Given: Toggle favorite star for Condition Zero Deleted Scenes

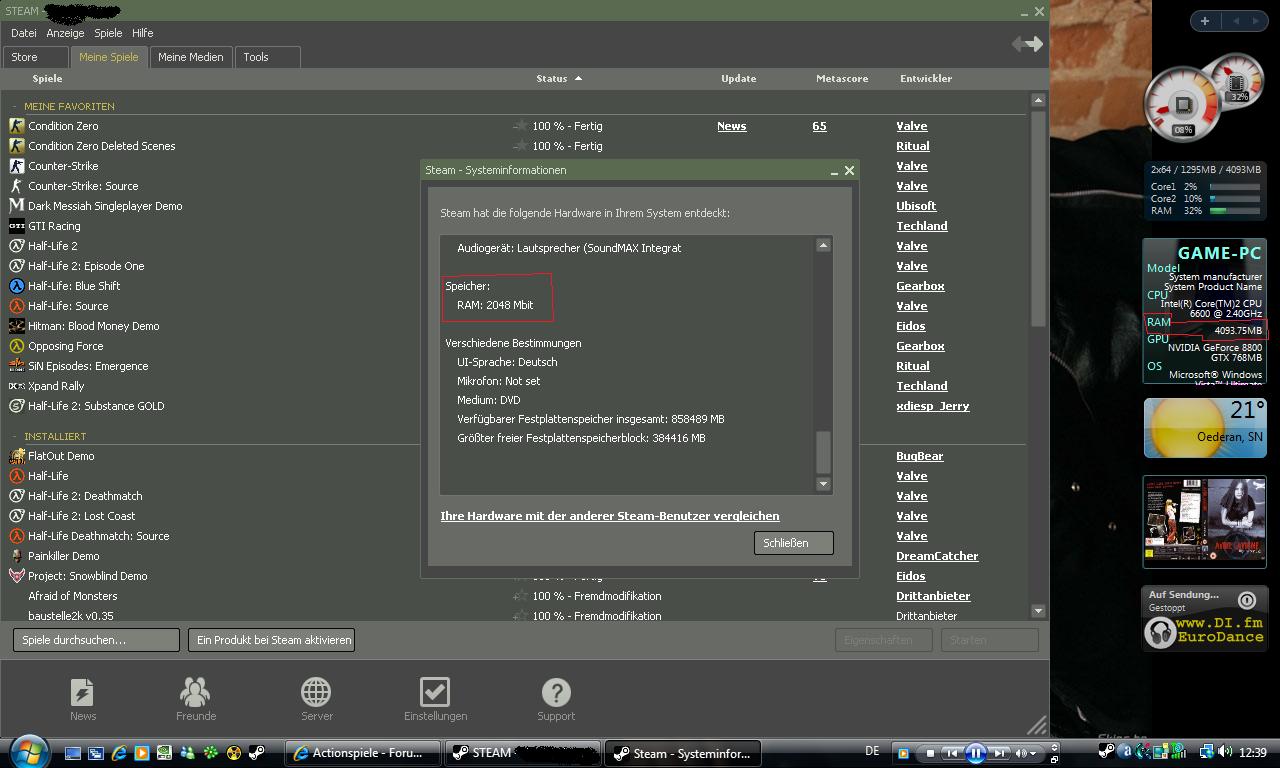Looking at the screenshot, I should (x=520, y=146).
